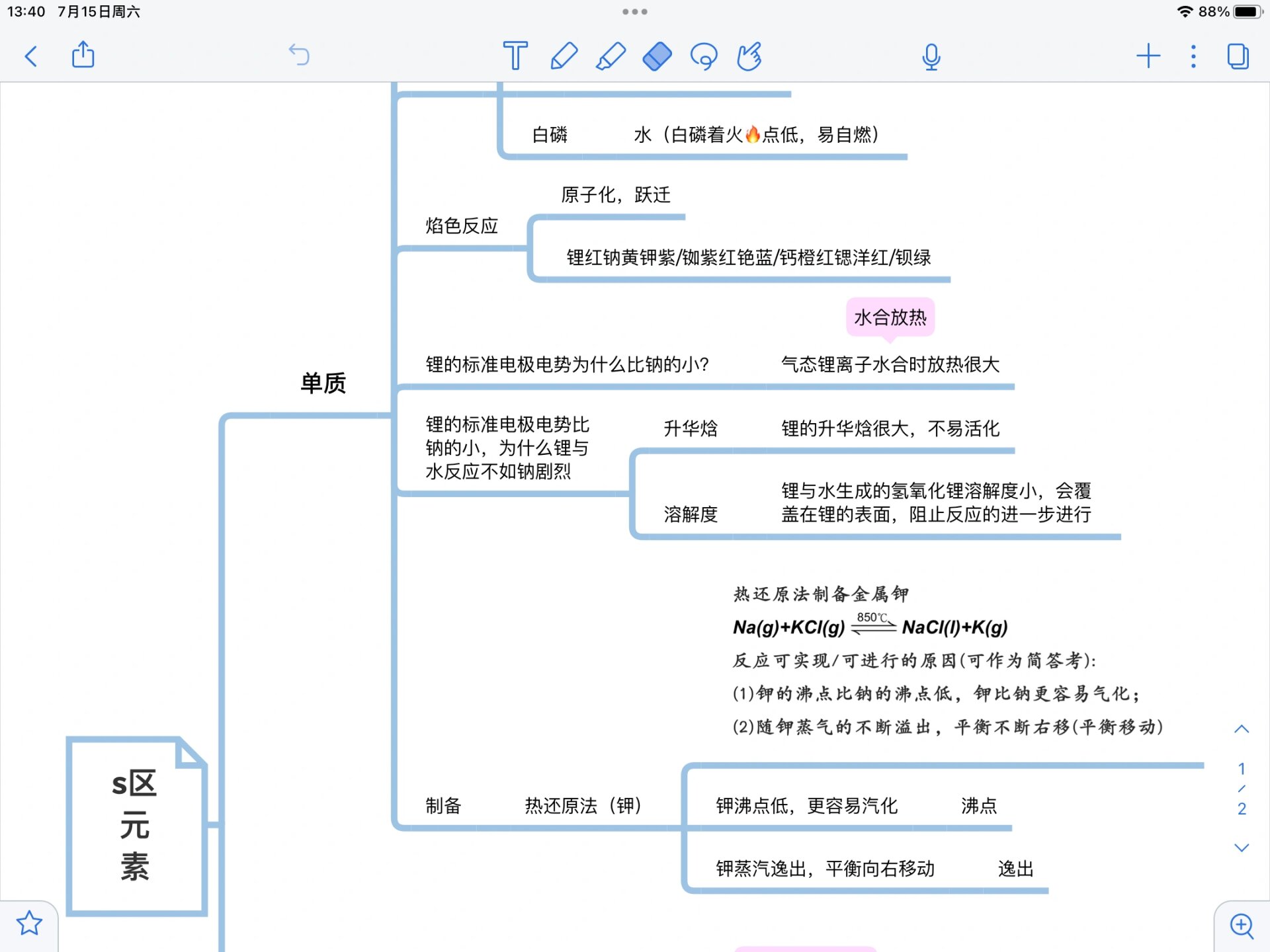Click the clock time 13:40
Image resolution: width=1270 pixels, height=952 pixels.
tap(26, 11)
